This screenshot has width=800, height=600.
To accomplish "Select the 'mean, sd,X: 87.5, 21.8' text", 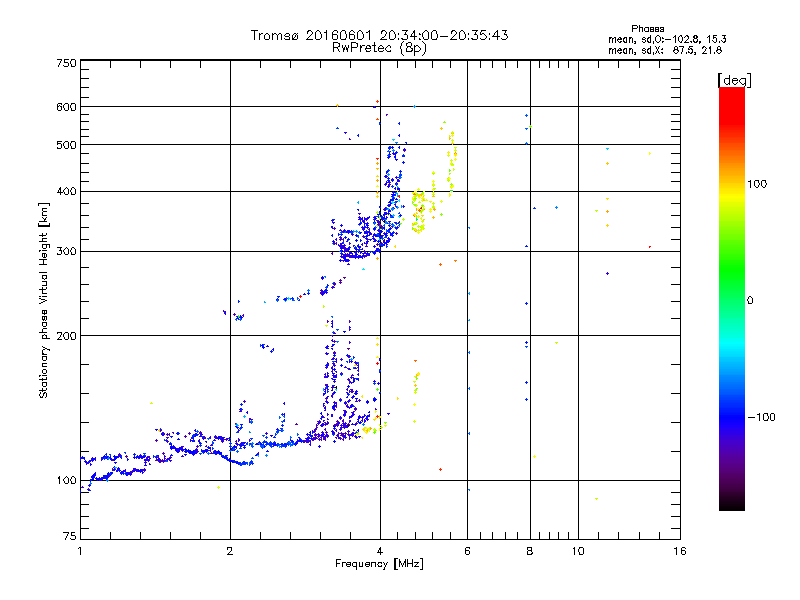I will [665, 50].
